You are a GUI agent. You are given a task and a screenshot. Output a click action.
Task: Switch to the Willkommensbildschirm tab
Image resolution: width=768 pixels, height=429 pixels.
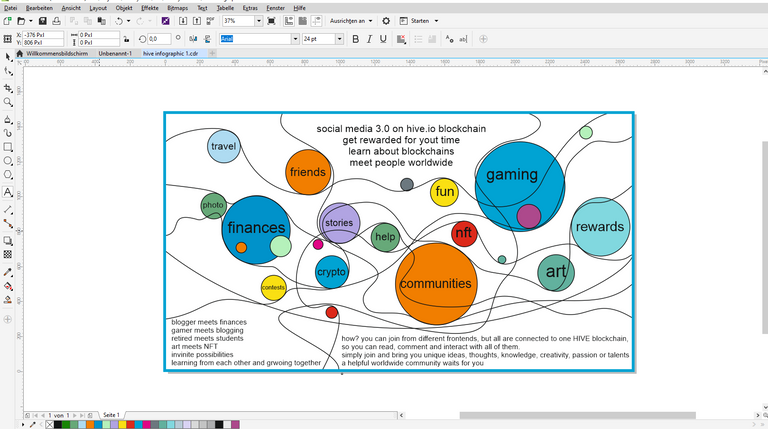tap(57, 53)
